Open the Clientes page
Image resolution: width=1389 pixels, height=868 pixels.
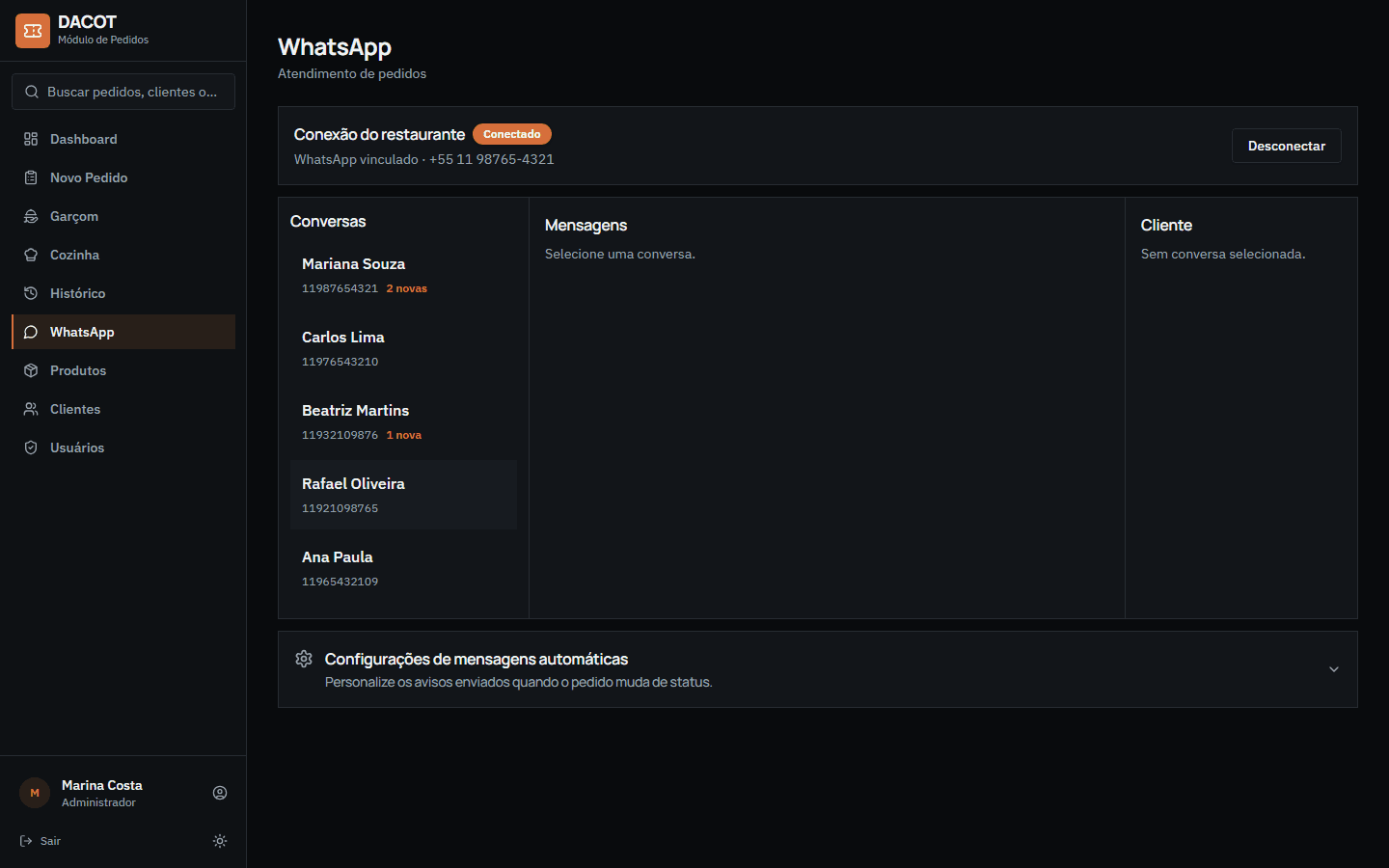coord(123,409)
